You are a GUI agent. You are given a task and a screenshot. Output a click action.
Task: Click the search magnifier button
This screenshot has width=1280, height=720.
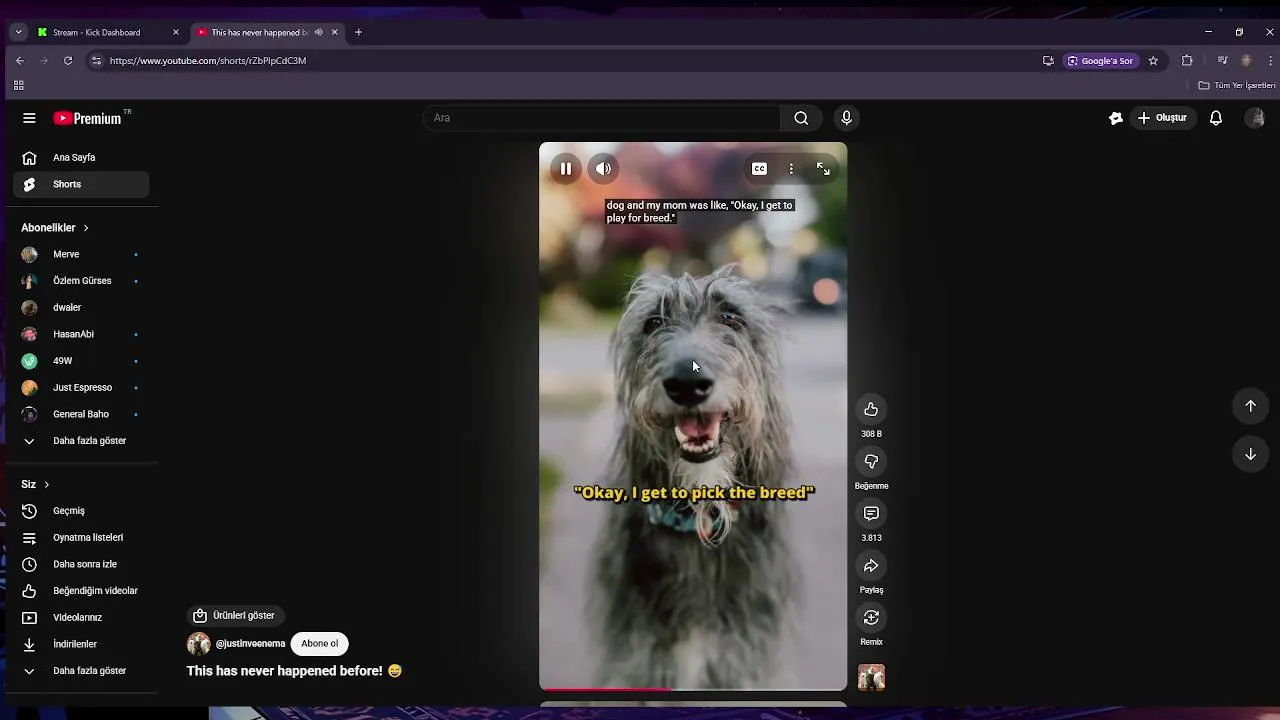801,118
